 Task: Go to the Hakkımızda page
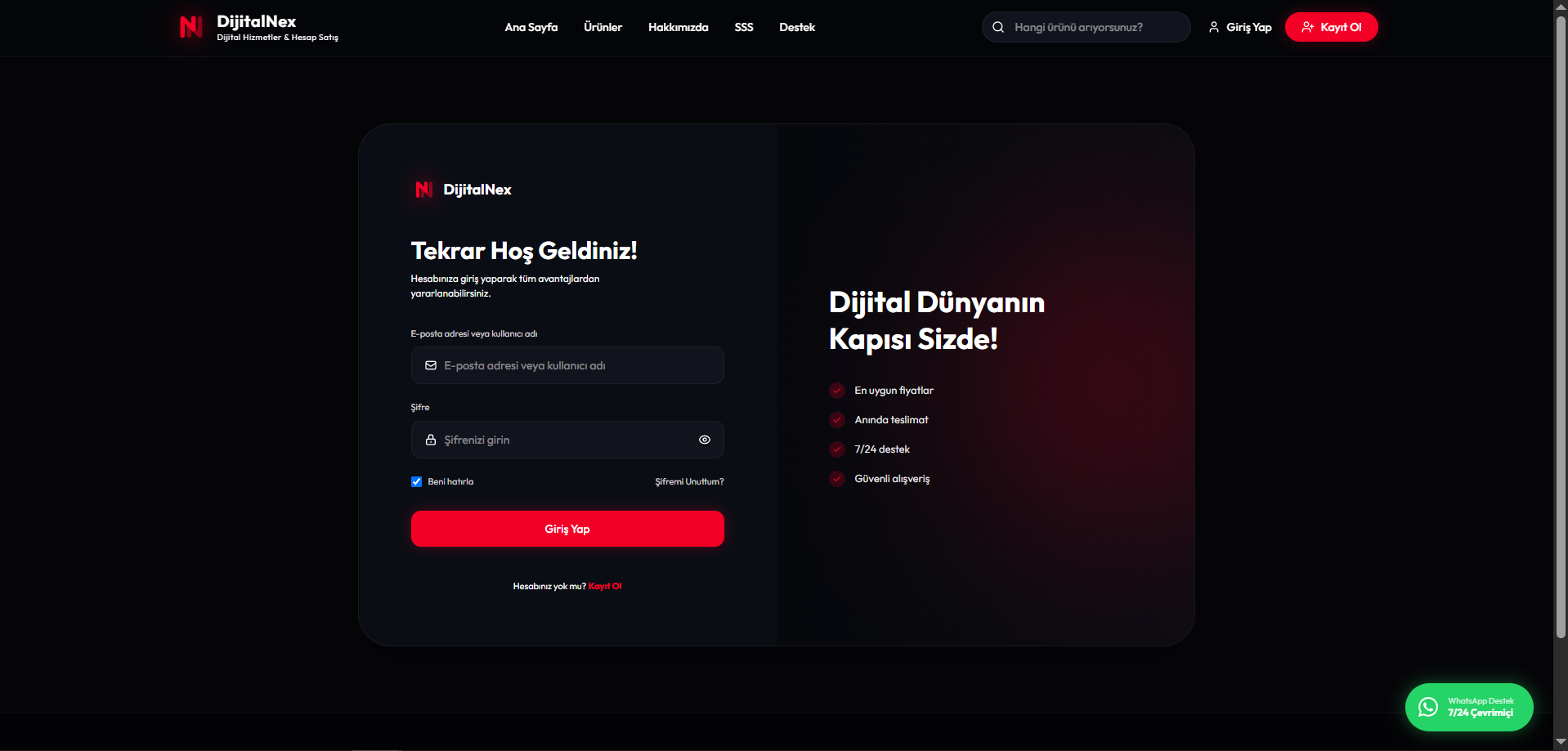(679, 27)
